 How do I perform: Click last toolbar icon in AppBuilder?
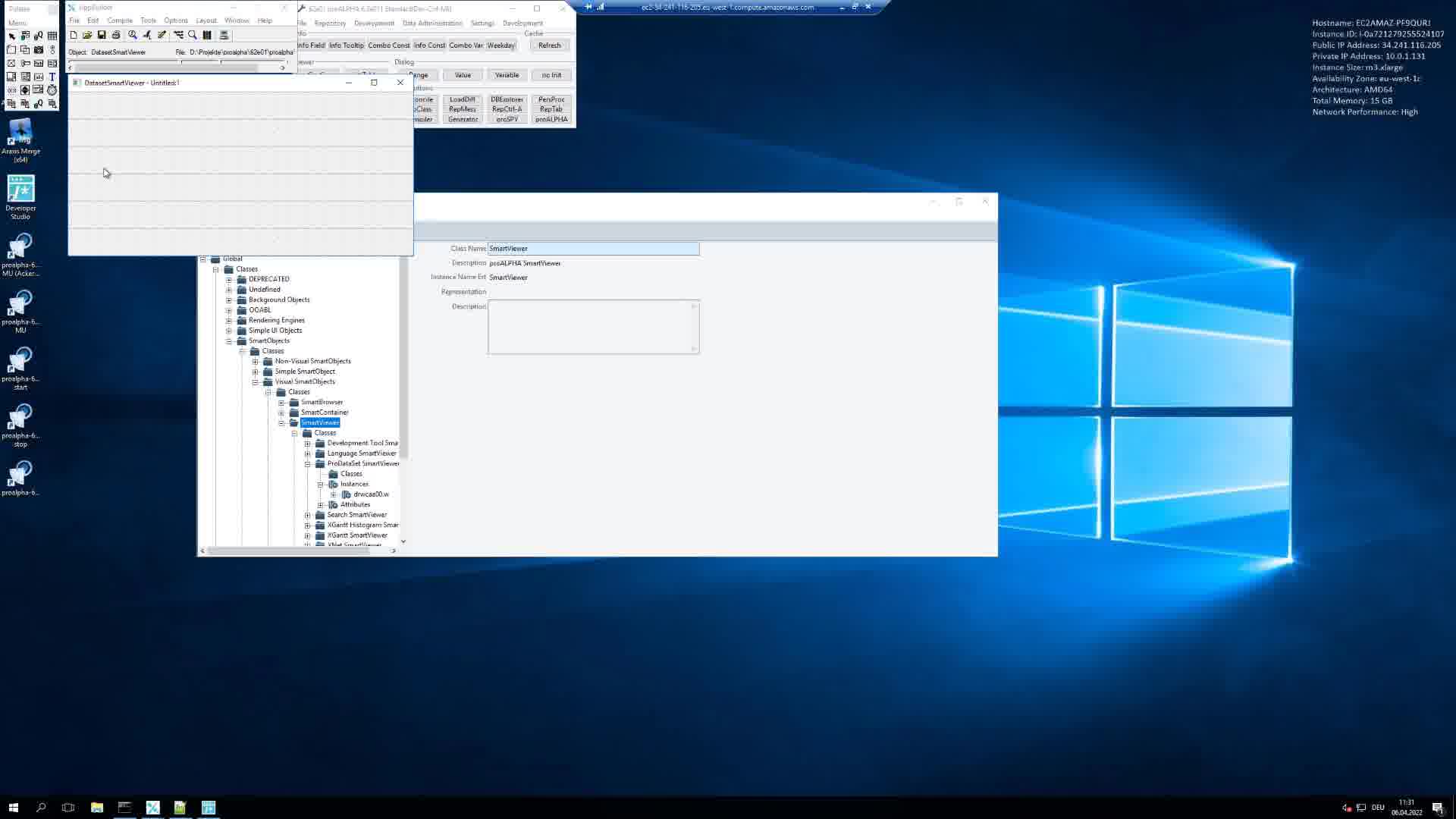point(224,35)
